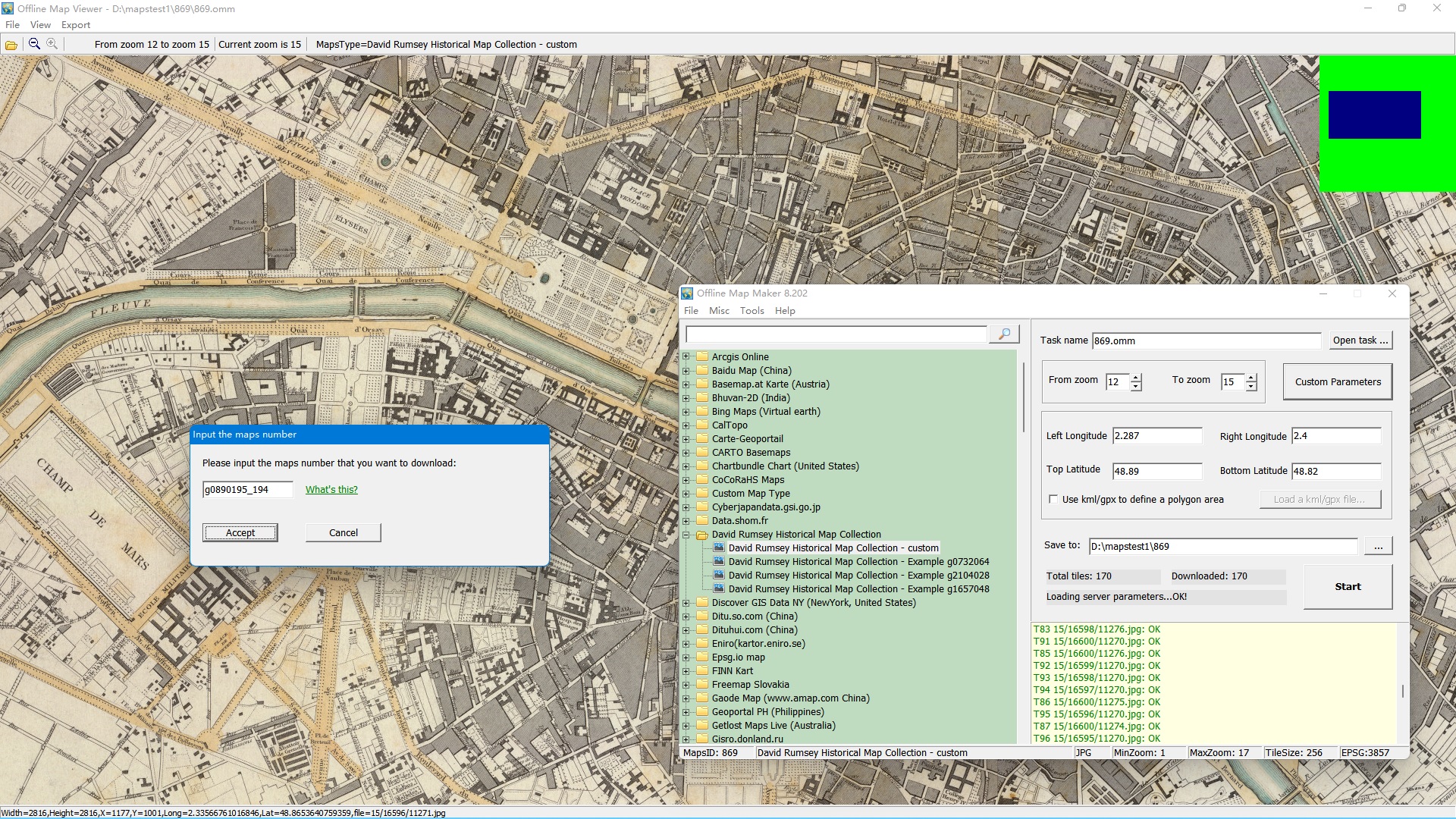Click the browse ... button beside Save to
This screenshot has width=1456, height=819.
[1378, 547]
